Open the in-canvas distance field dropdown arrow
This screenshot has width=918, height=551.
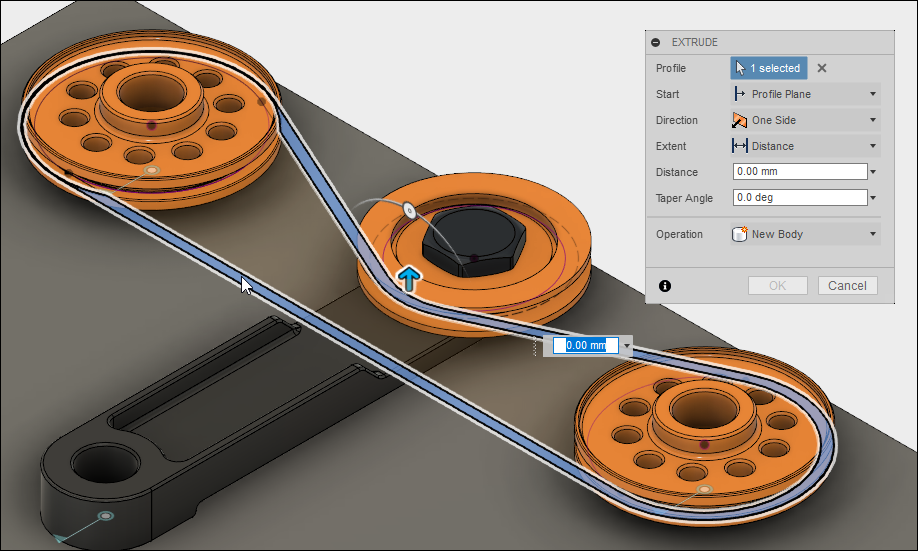tap(627, 345)
